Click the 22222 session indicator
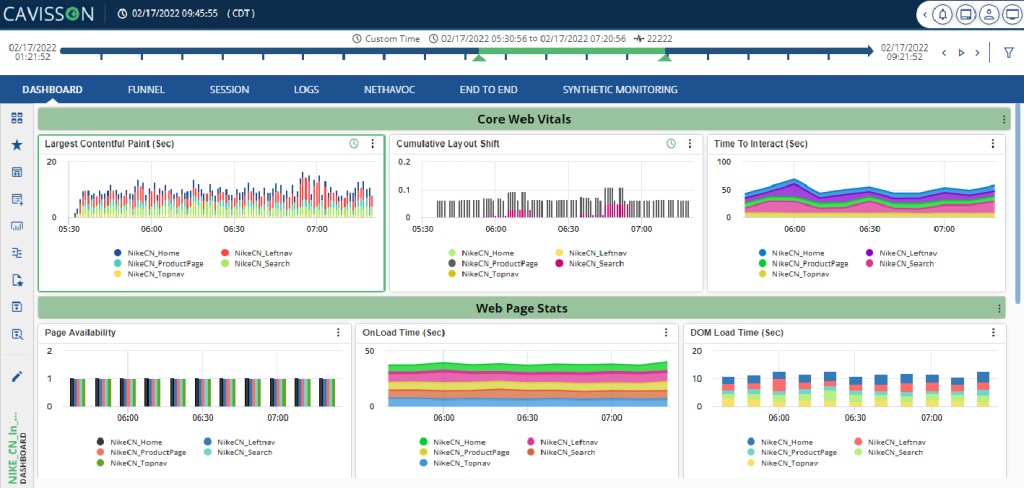 [652, 39]
